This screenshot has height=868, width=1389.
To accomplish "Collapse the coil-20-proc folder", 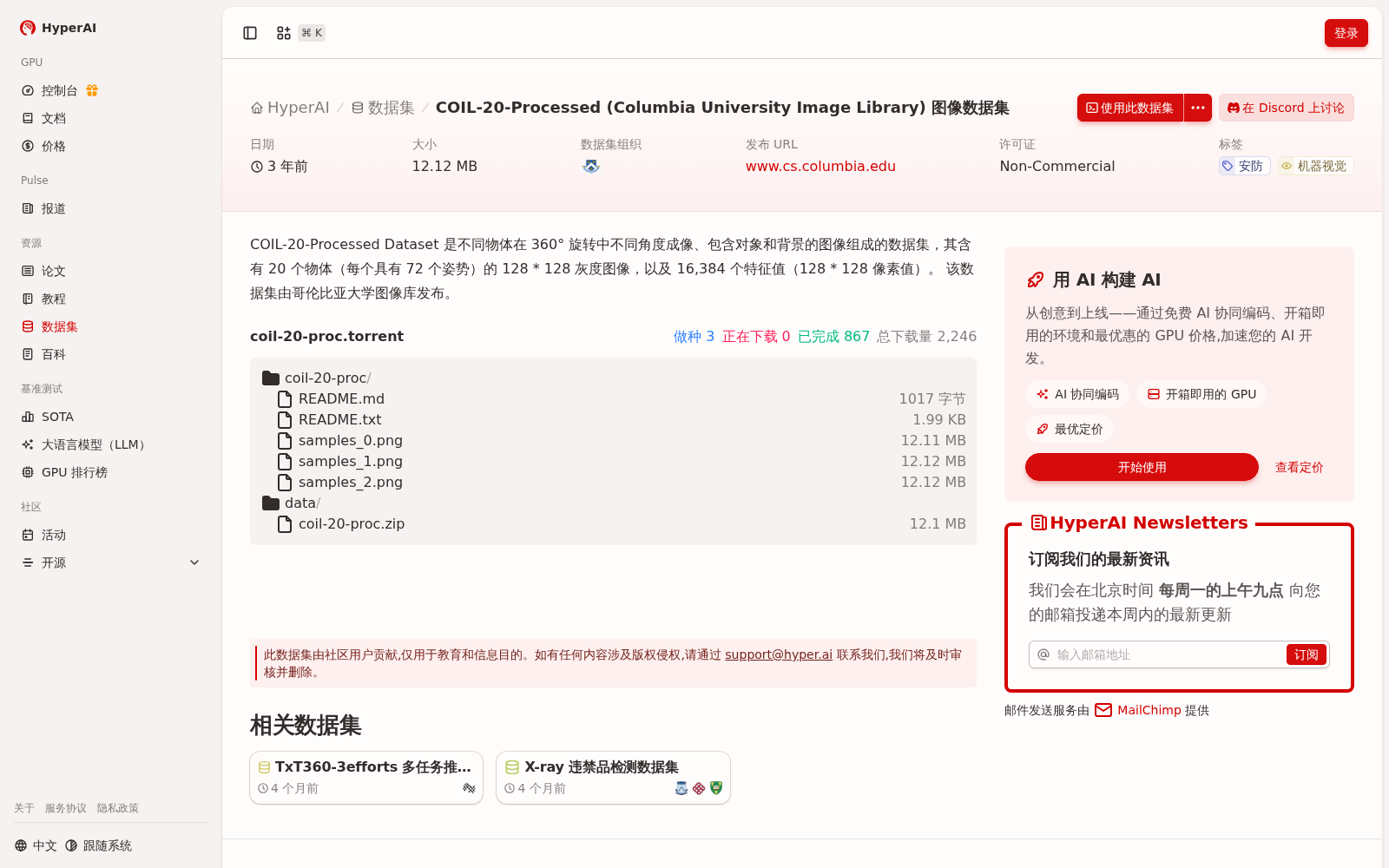I will pos(271,378).
